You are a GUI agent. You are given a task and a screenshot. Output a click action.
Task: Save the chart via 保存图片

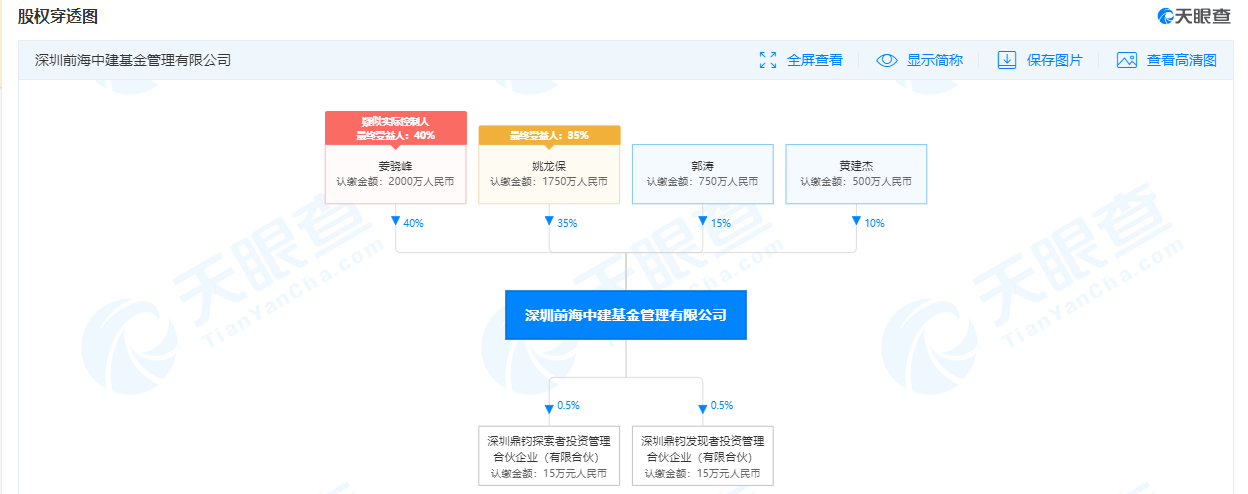coord(1054,60)
